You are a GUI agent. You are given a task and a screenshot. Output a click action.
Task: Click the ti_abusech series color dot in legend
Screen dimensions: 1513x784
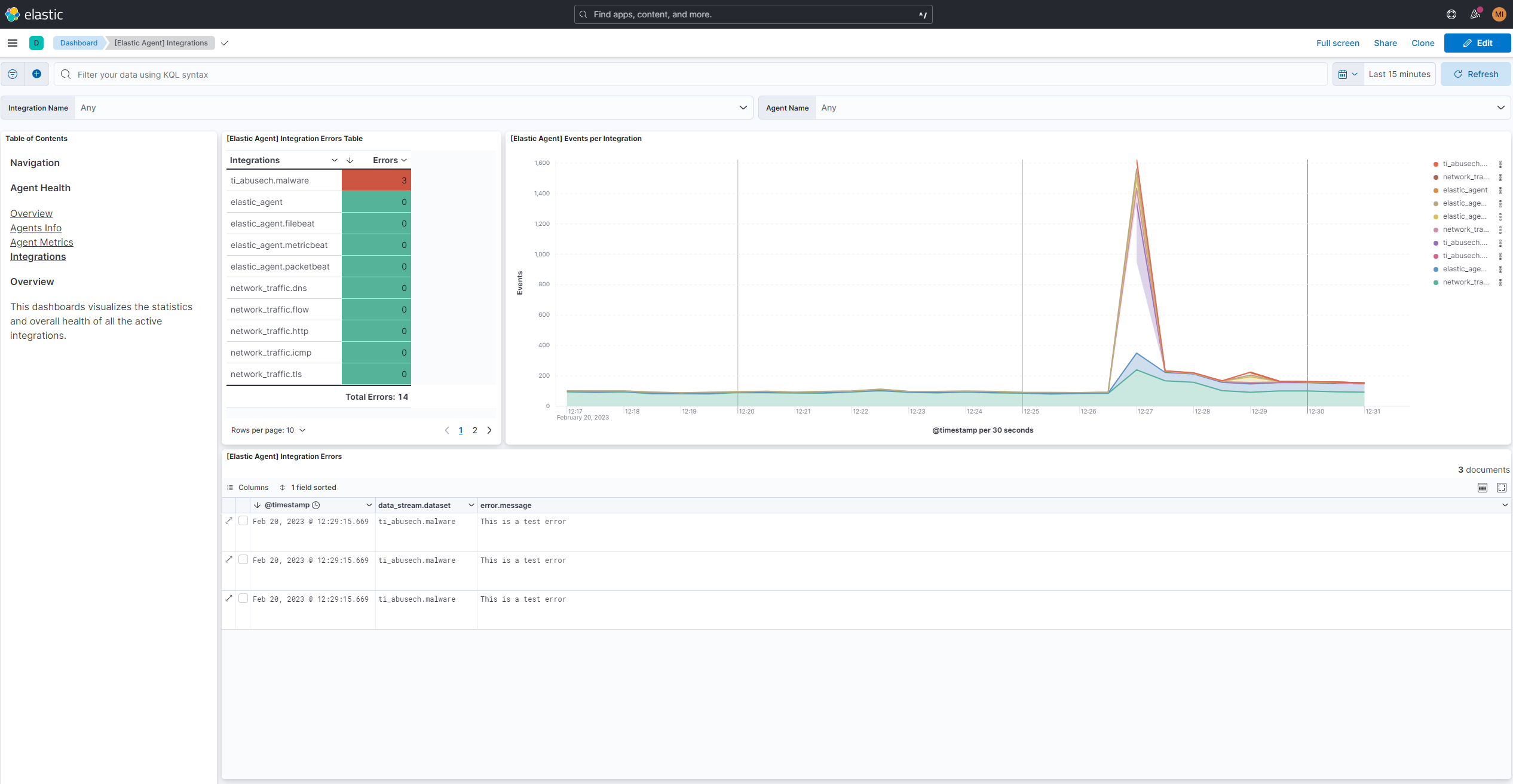tap(1436, 163)
